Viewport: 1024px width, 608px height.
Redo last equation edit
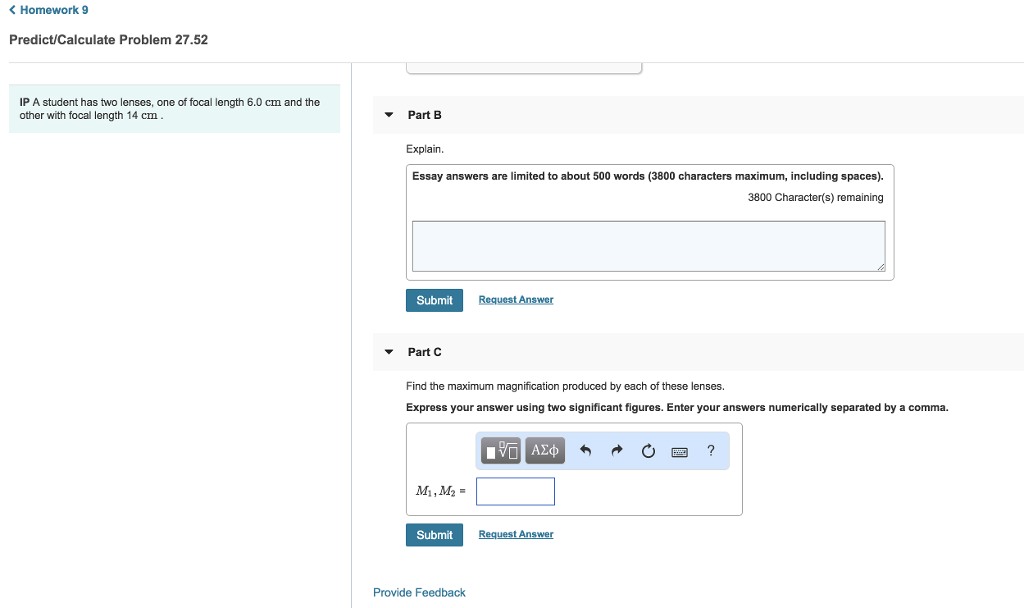616,450
